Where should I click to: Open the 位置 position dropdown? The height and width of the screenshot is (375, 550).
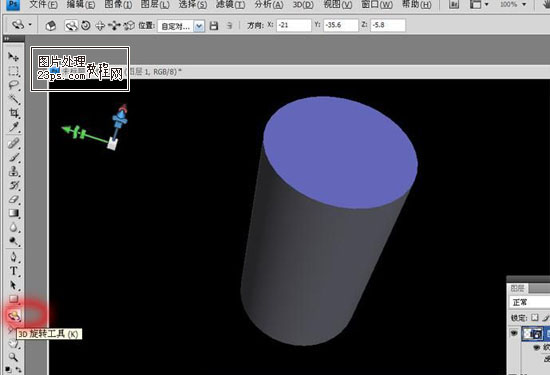[181, 26]
